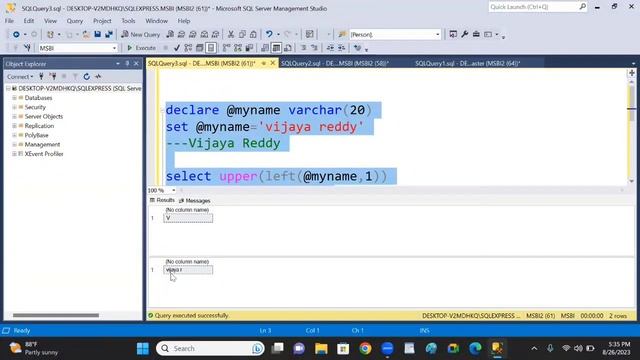
Task: Click the Copy icon in toolbar
Action: coord(242,35)
